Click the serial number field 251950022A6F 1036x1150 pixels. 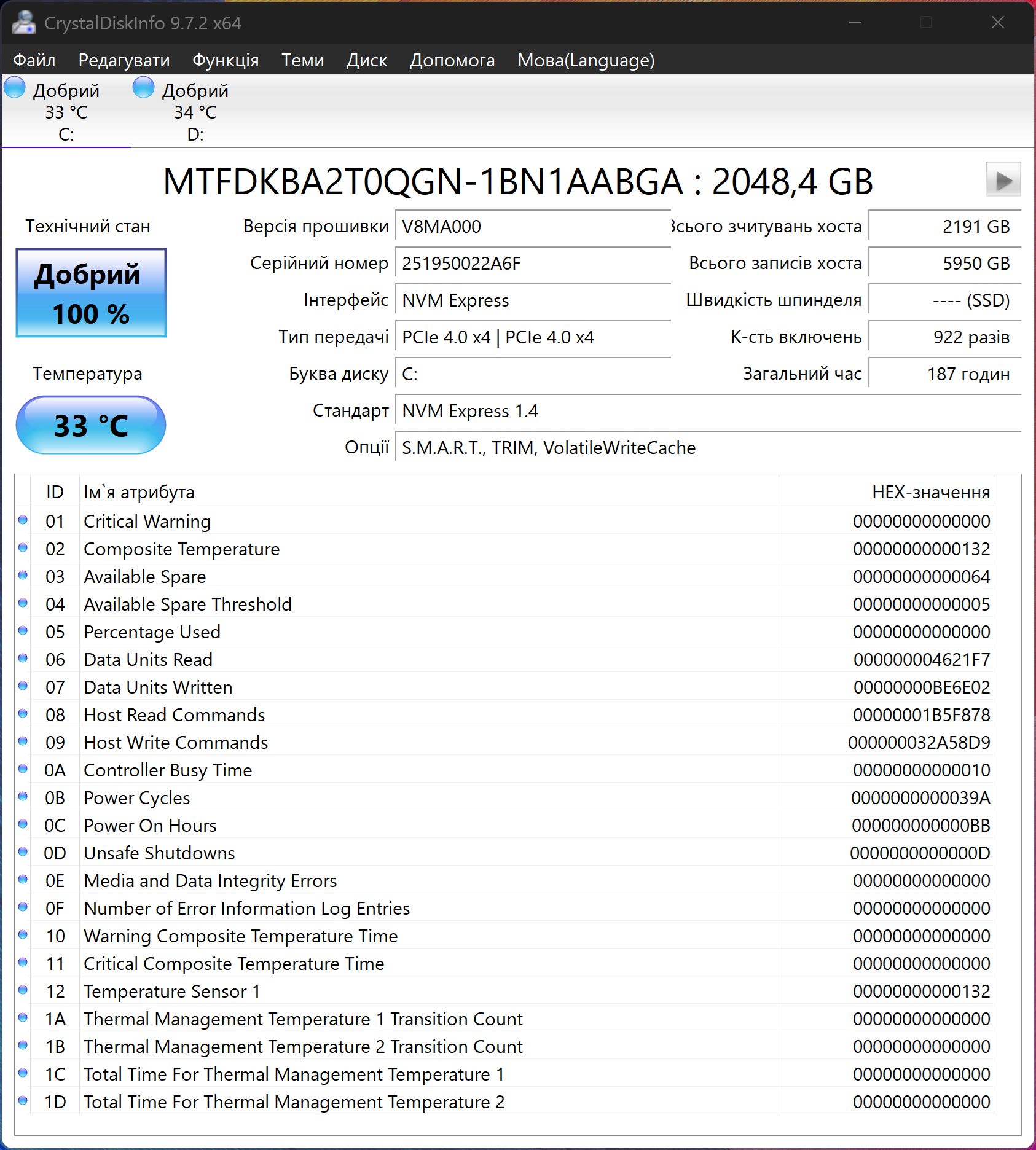(x=533, y=264)
